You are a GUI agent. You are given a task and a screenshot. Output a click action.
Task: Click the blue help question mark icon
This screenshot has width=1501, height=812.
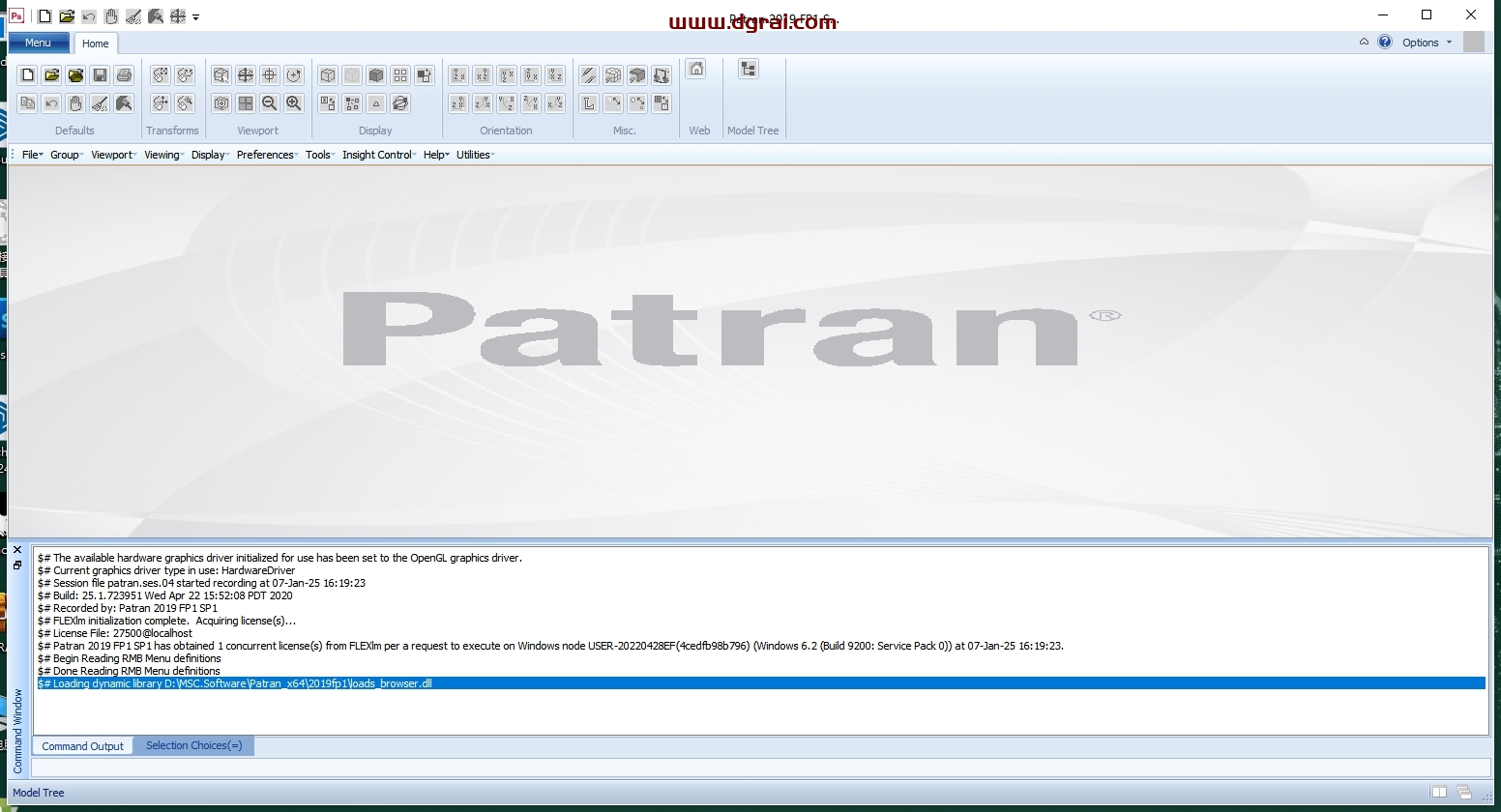coord(1385,42)
